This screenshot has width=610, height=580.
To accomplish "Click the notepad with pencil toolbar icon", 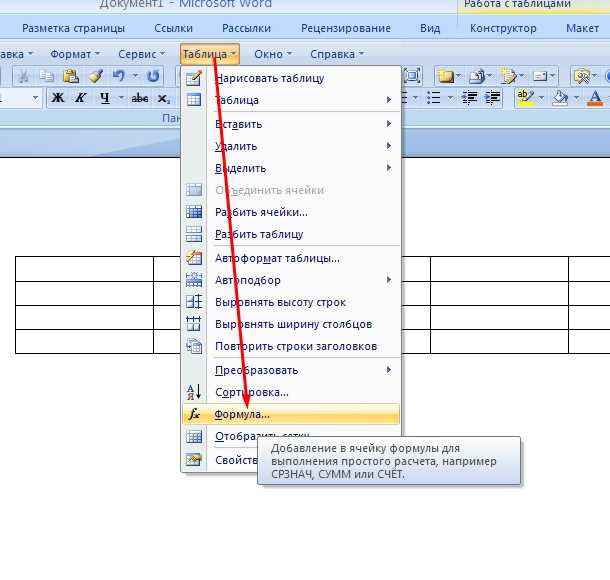I will 508,76.
